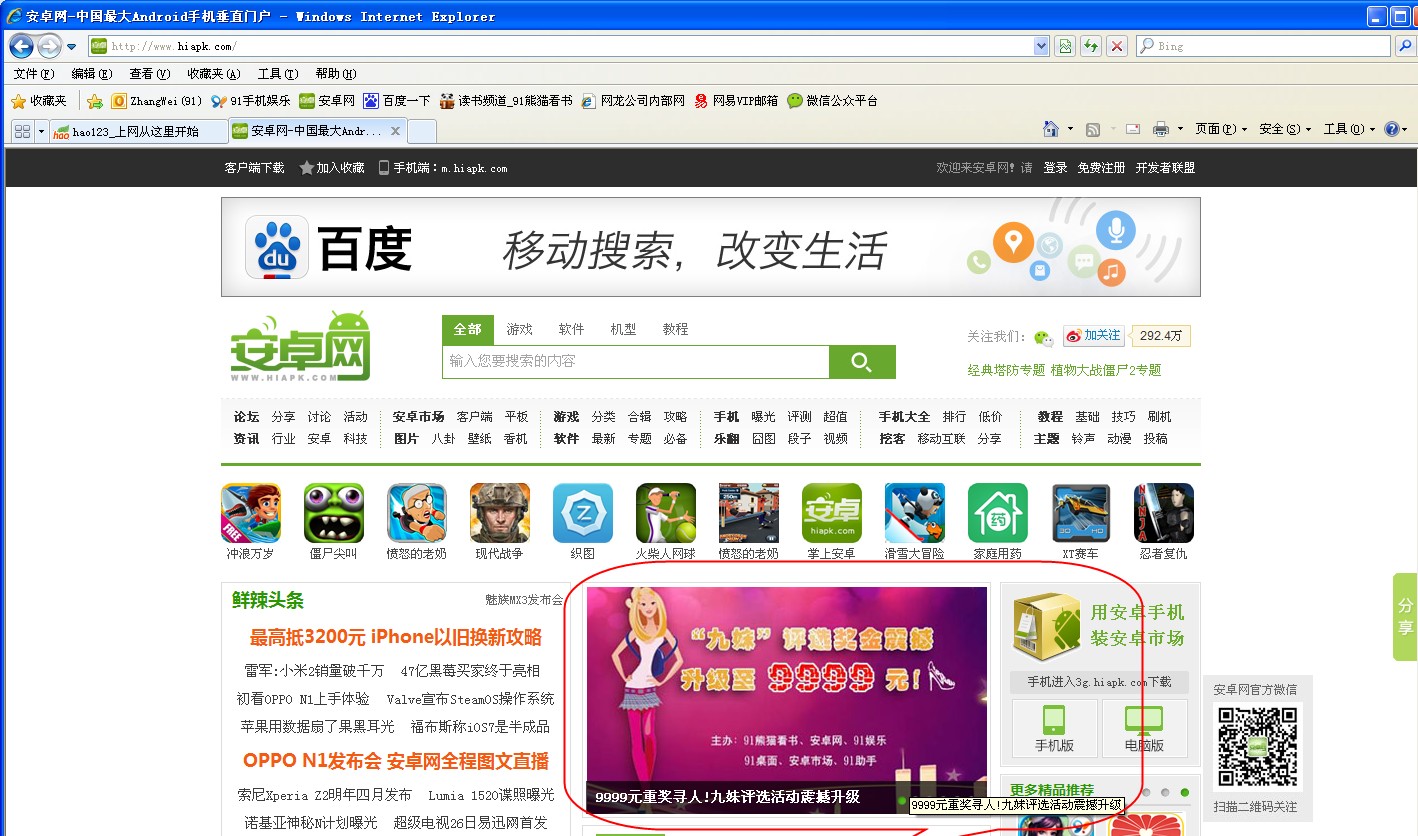
Task: Click the 免费注册 link
Action: 1101,168
